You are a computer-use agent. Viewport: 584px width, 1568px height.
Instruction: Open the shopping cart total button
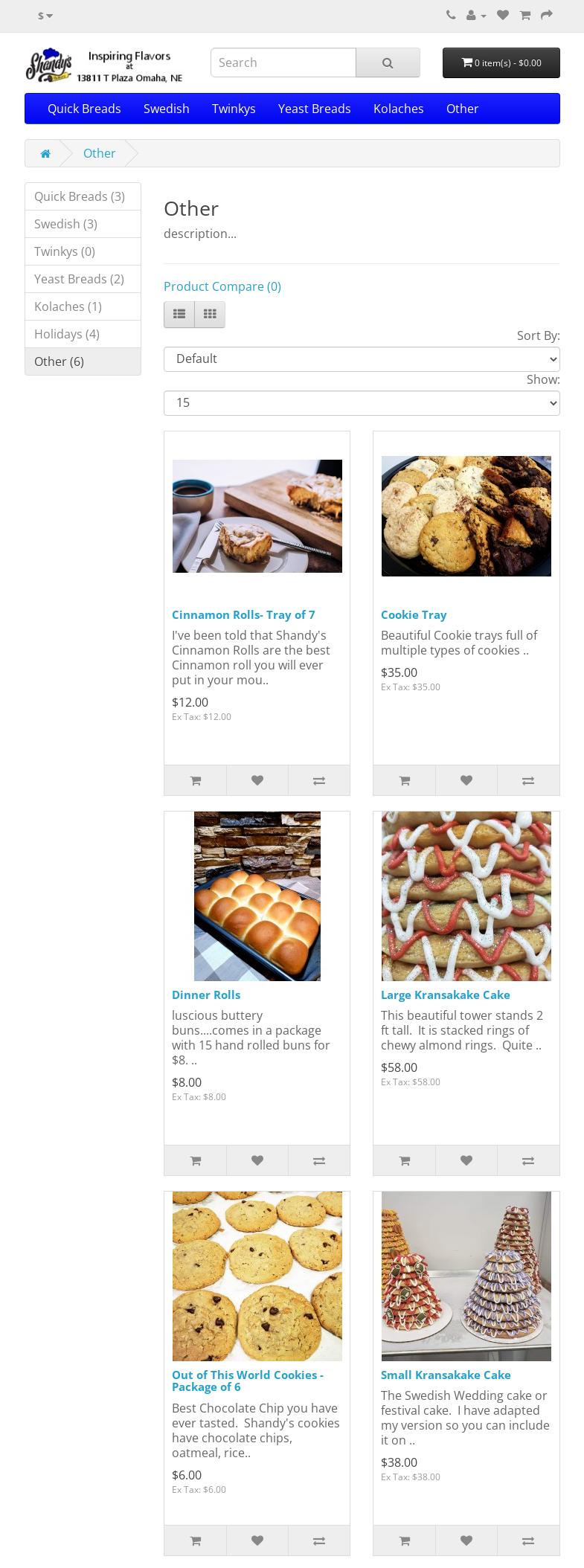click(501, 62)
